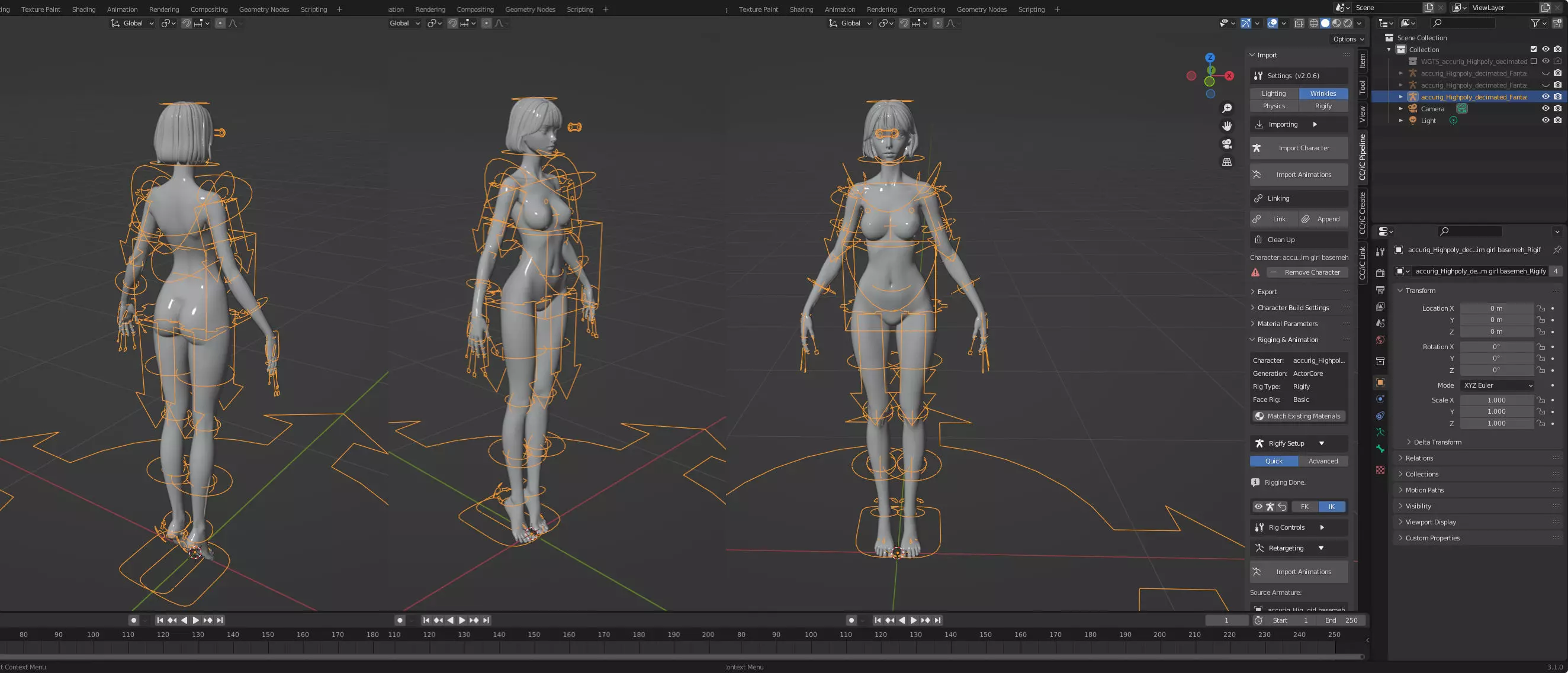The height and width of the screenshot is (673, 1568).
Task: Click reset pose arrow icon beside FK
Action: [x=1282, y=507]
